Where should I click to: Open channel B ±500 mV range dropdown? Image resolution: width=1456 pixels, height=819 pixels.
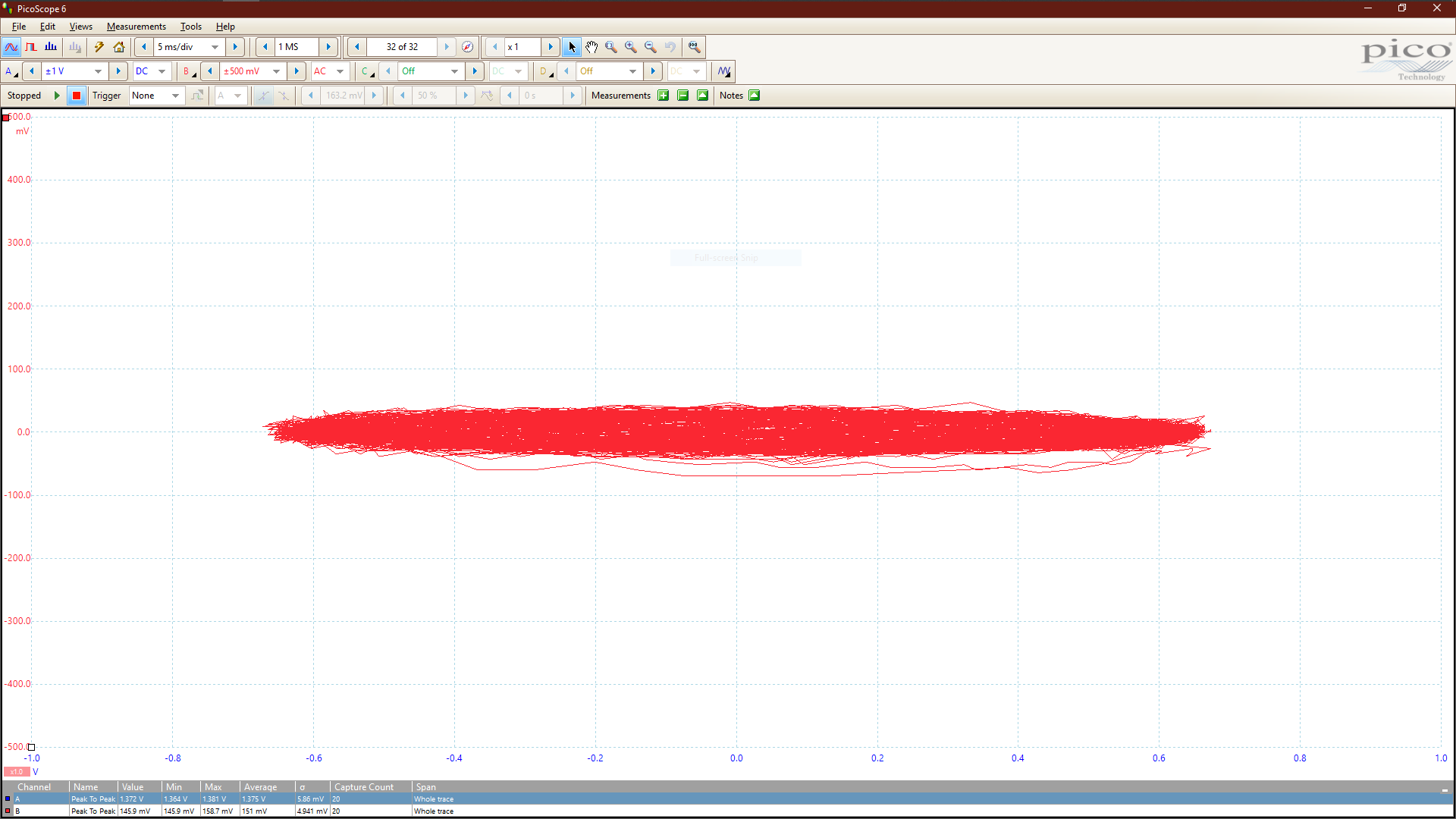tap(276, 71)
